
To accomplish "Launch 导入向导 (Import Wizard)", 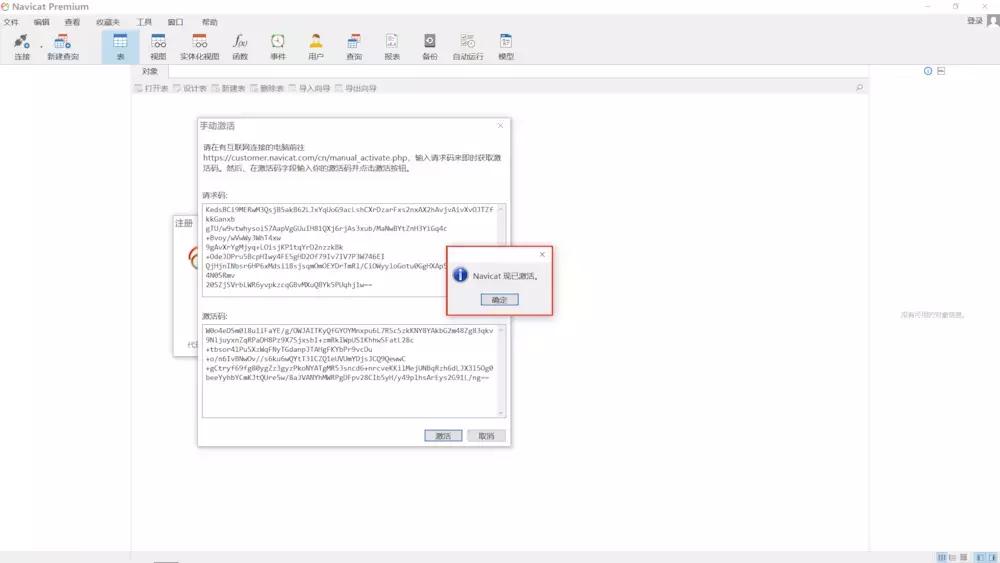I will tap(309, 89).
